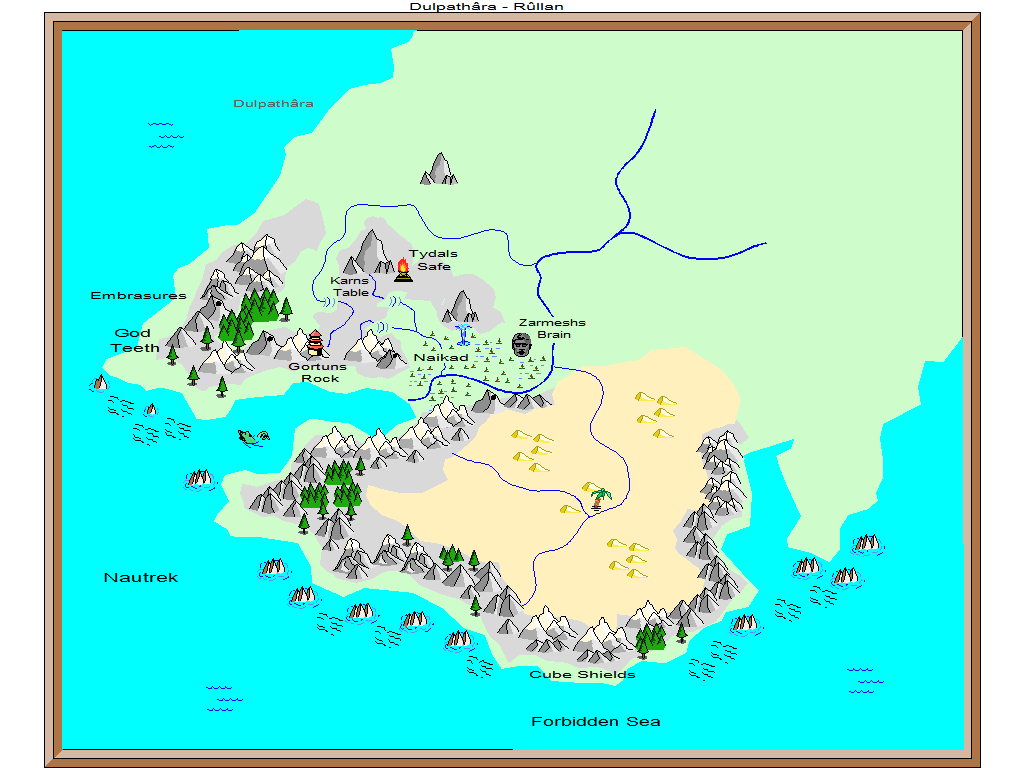Click the blue fountain above Naikad

[x=463, y=334]
